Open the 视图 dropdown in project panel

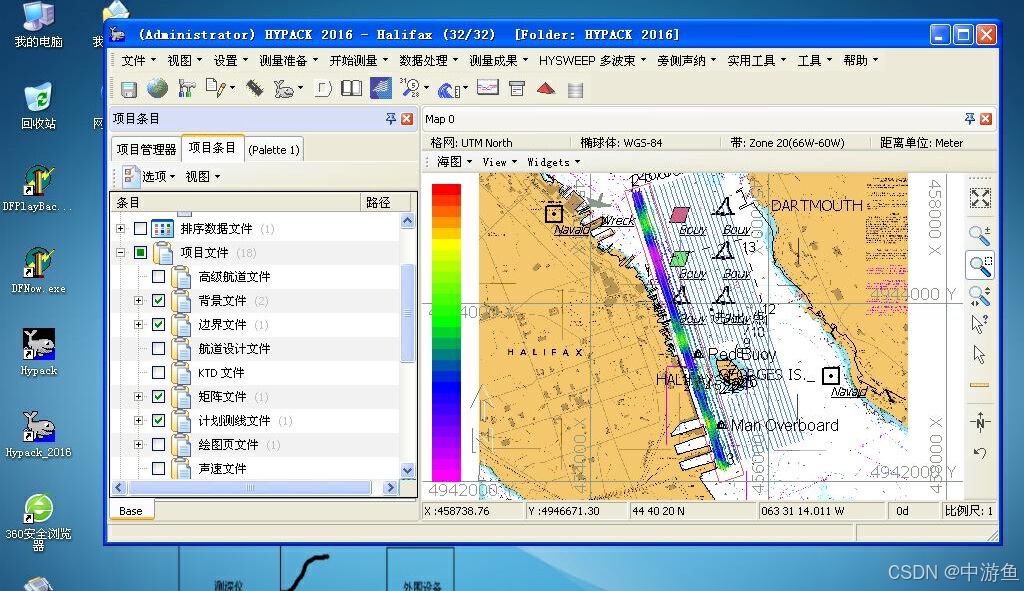(202, 176)
